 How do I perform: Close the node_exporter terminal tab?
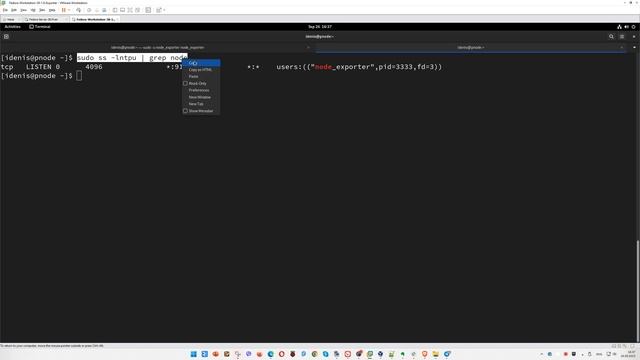(308, 47)
